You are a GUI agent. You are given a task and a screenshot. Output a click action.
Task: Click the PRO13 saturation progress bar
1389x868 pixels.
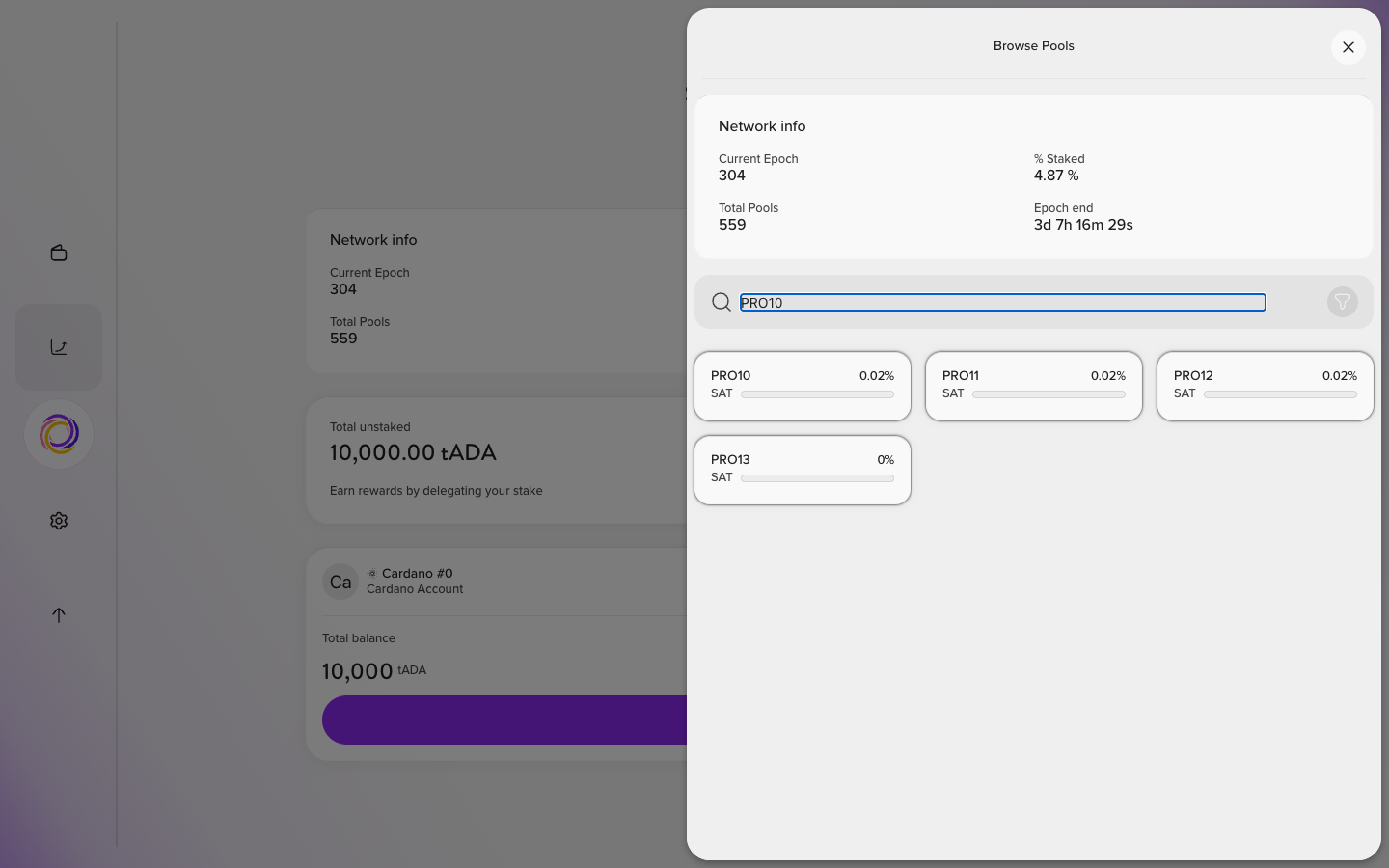[817, 477]
